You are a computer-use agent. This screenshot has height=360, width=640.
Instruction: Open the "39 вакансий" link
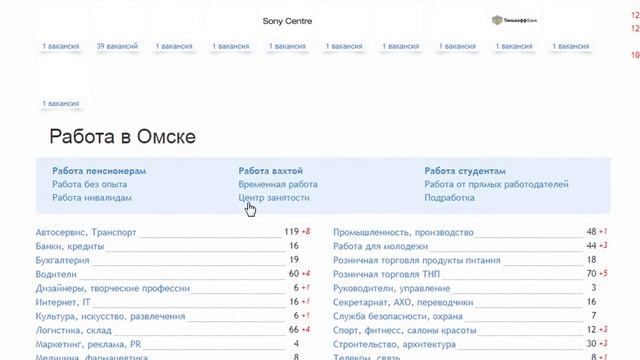(117, 46)
